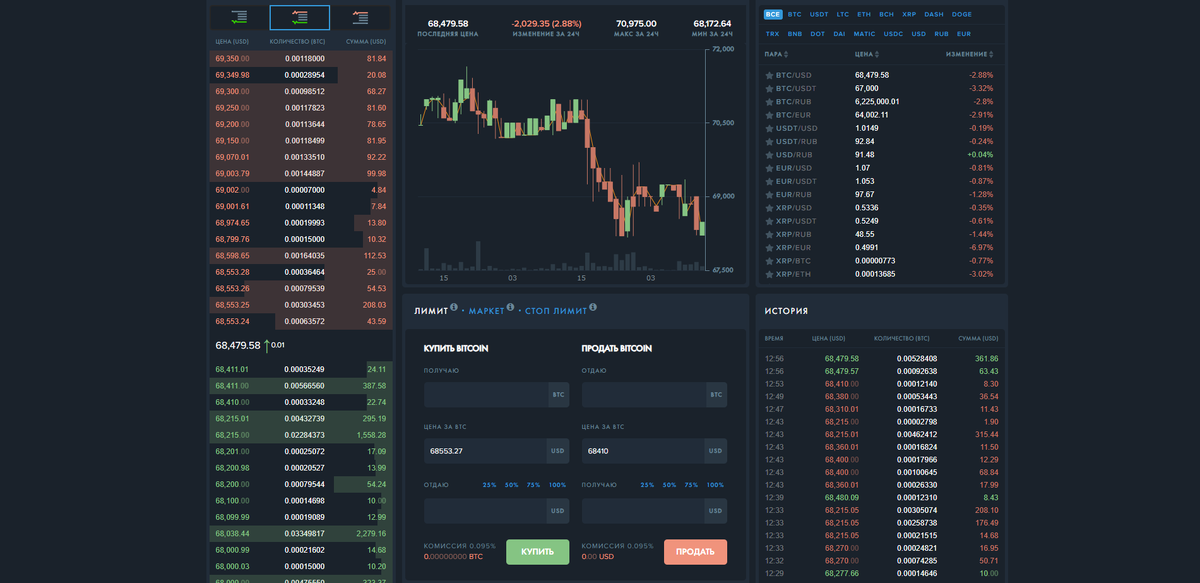Add BTC/USD pair to favorites star
1200x583 pixels.
(x=769, y=75)
